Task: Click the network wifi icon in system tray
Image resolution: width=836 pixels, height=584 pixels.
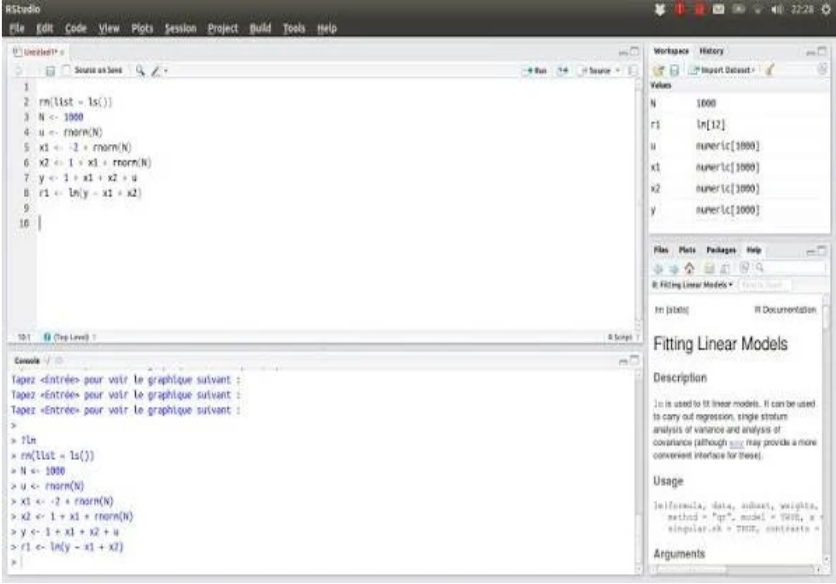Action: [757, 10]
